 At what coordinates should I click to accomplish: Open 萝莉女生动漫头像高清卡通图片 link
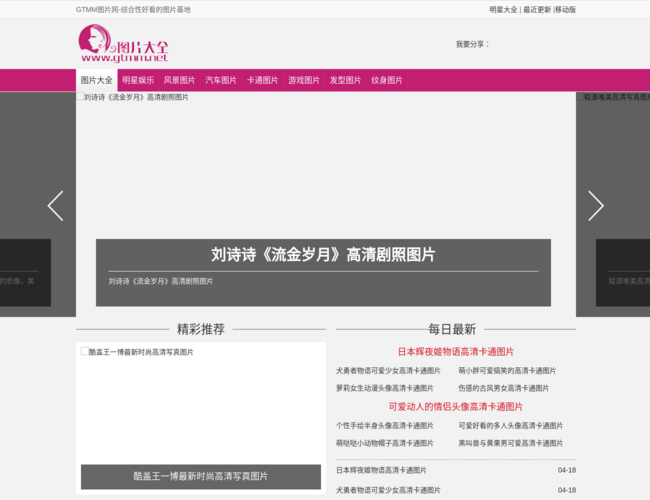[385, 388]
